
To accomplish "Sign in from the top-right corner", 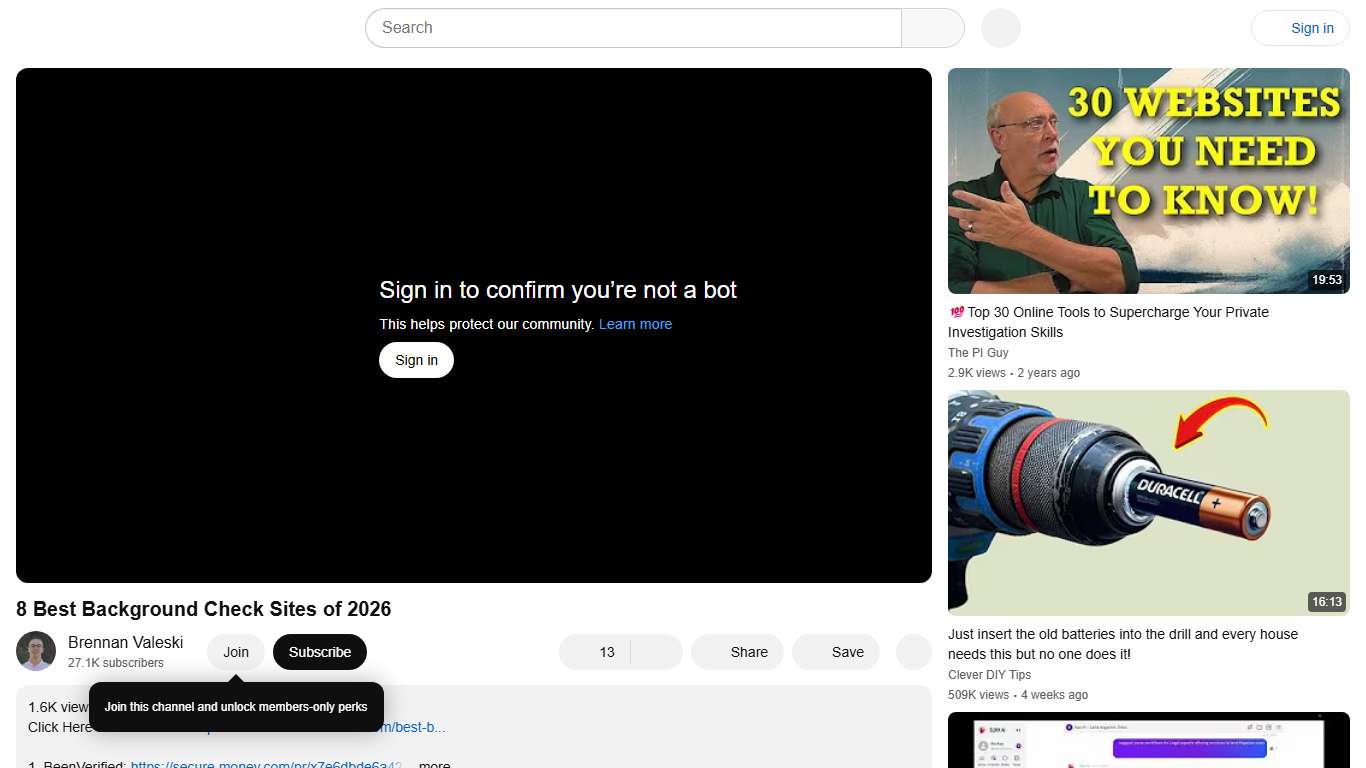I will tap(1312, 28).
